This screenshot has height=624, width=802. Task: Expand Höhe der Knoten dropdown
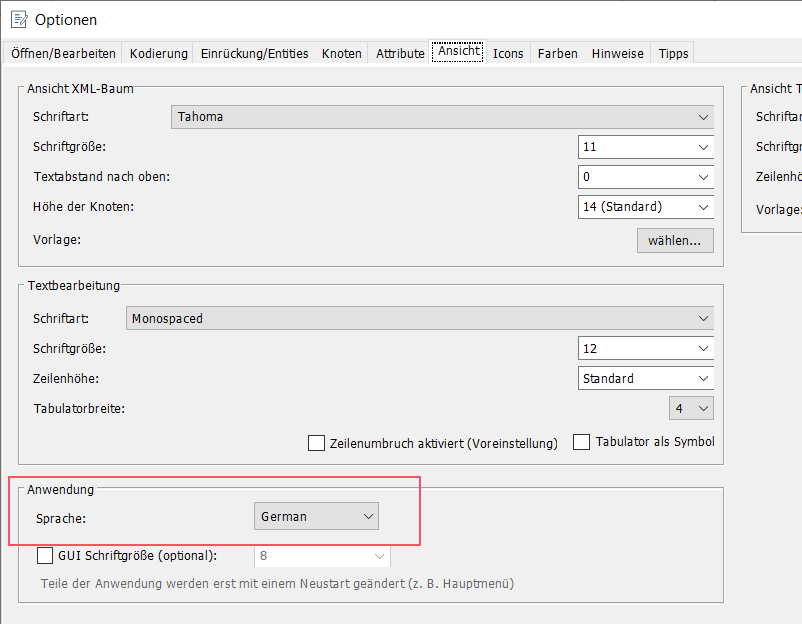[x=646, y=207]
